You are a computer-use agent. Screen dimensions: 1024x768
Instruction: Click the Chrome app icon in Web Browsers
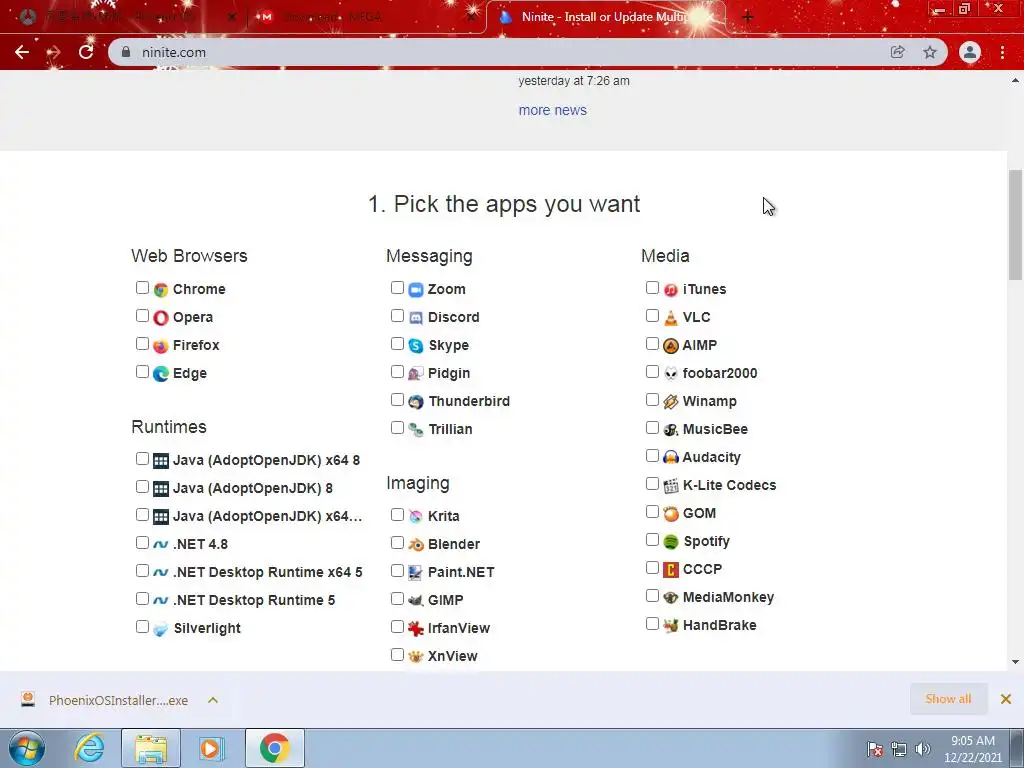[x=161, y=289]
